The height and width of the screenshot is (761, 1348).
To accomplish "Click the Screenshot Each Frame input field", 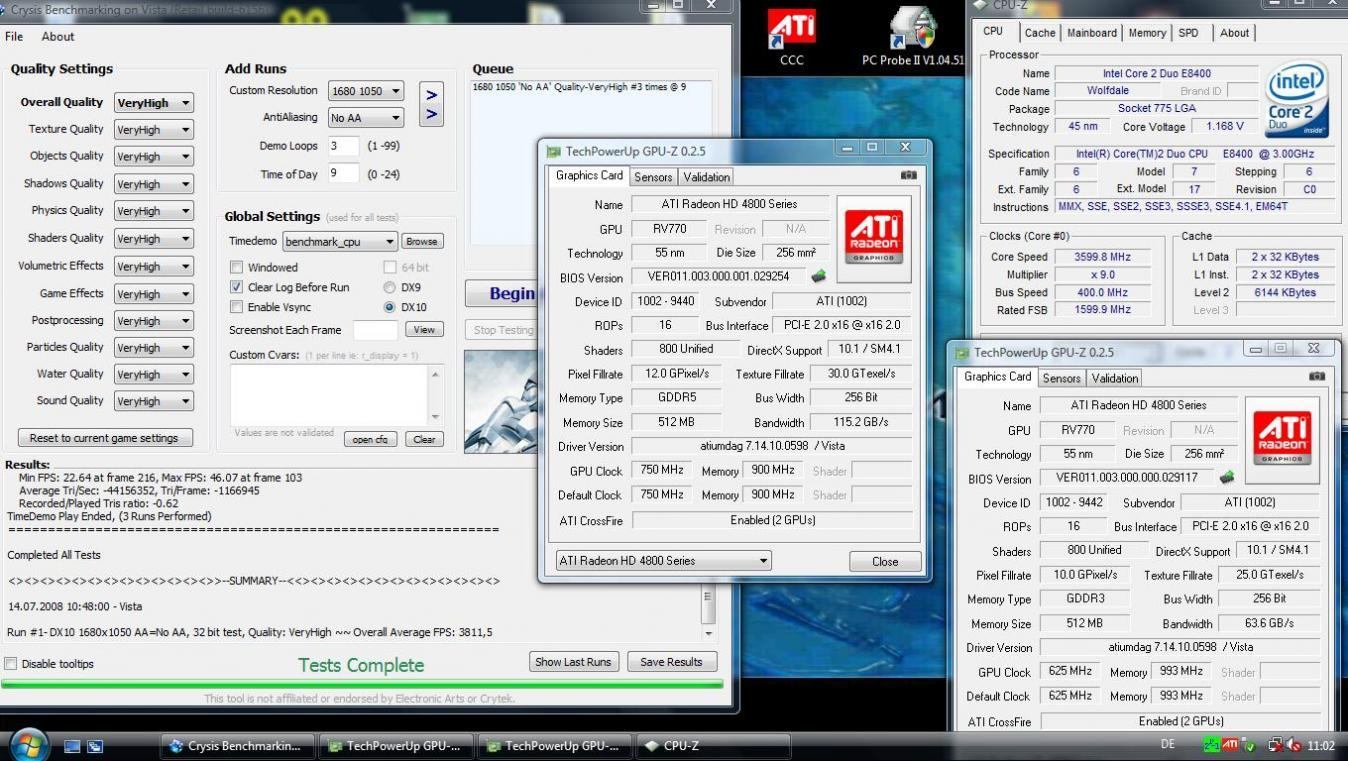I will click(x=375, y=330).
